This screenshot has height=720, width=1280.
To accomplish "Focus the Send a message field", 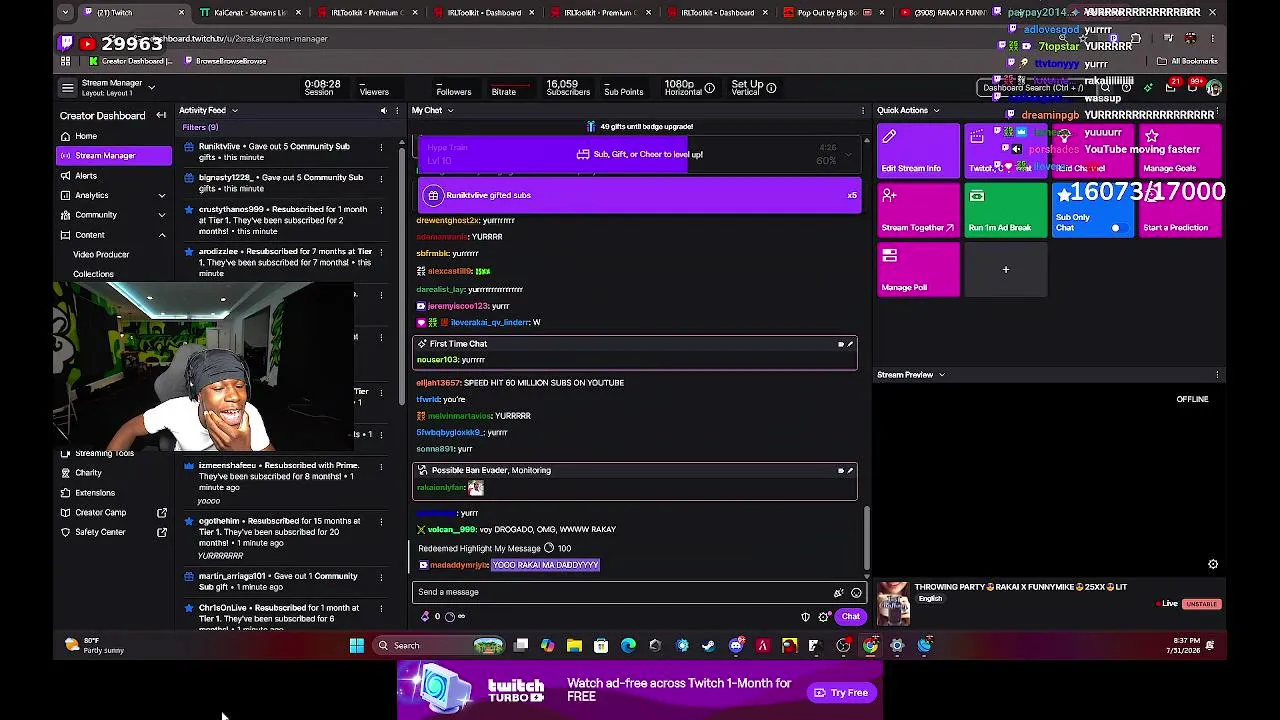I will pos(625,592).
